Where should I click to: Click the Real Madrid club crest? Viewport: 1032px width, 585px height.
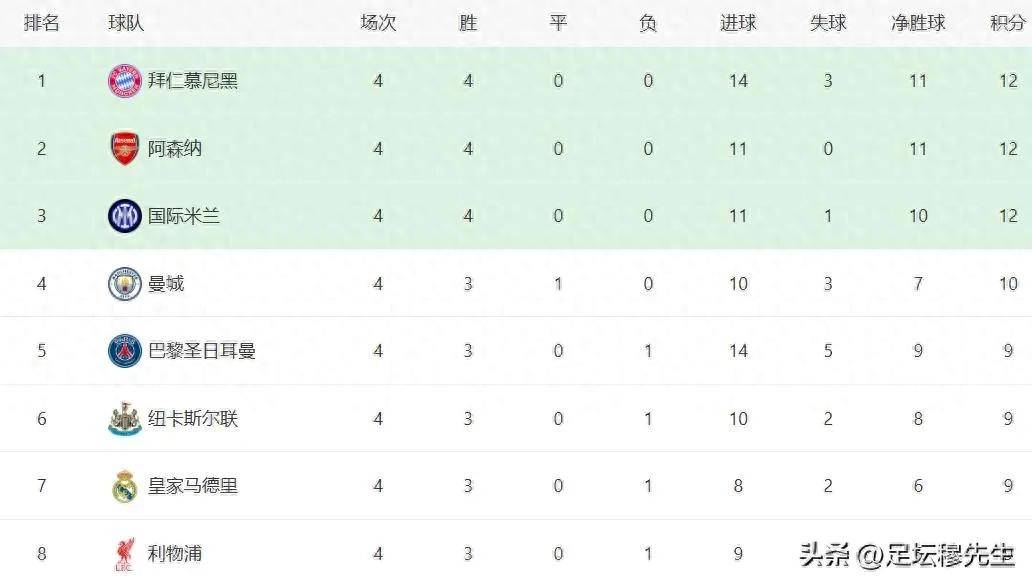click(x=125, y=486)
